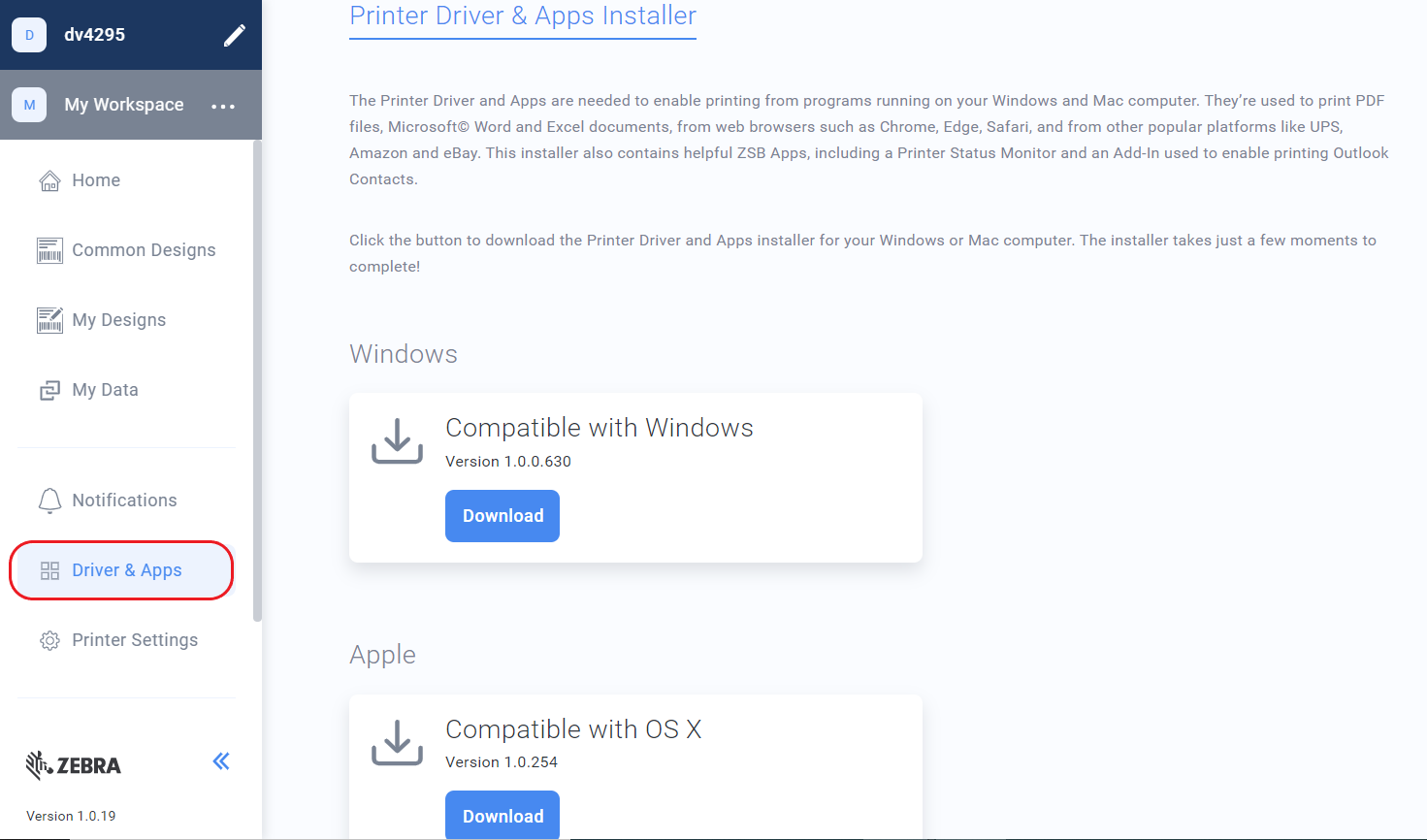
Task: Open My Designs using its label icon
Action: pyautogui.click(x=49, y=319)
